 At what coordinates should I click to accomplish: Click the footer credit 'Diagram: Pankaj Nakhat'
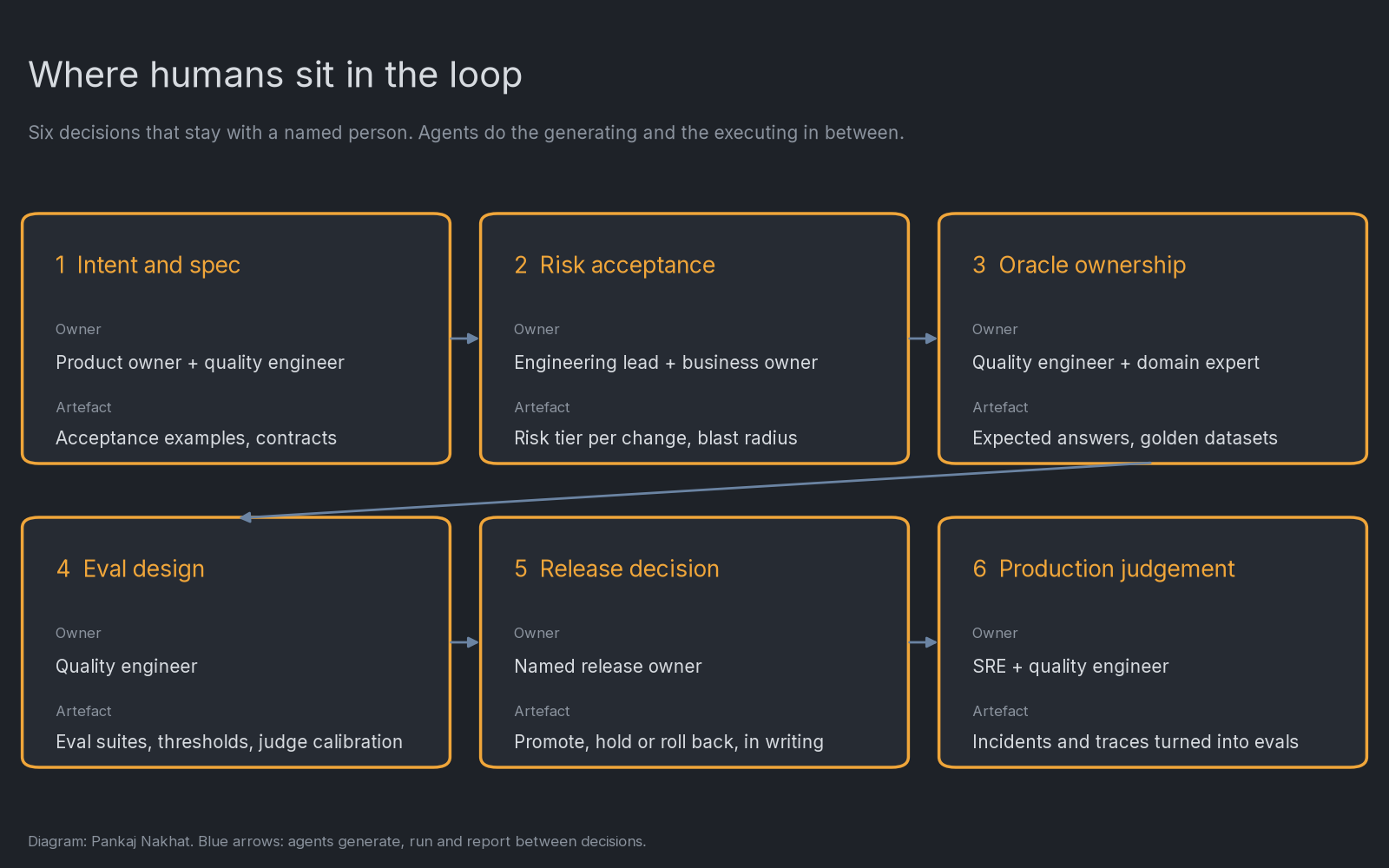click(x=109, y=842)
